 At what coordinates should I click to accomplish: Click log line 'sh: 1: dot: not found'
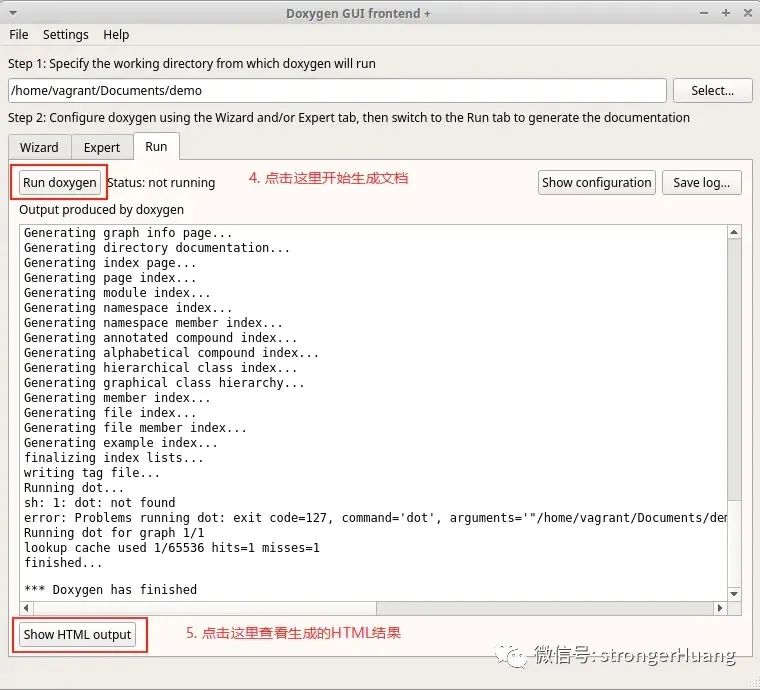pyautogui.click(x=99, y=503)
